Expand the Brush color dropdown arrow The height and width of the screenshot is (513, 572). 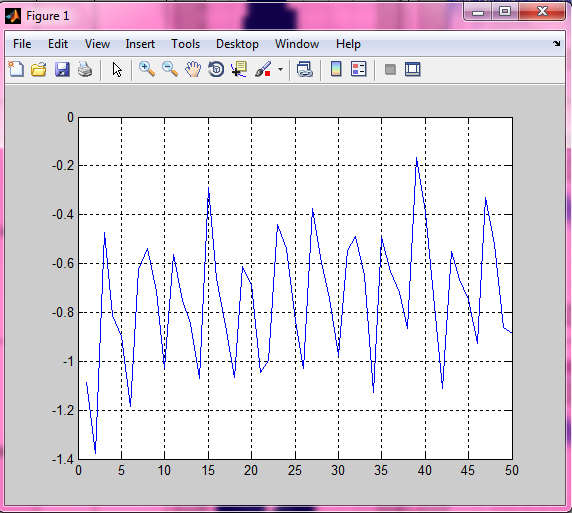[x=280, y=69]
